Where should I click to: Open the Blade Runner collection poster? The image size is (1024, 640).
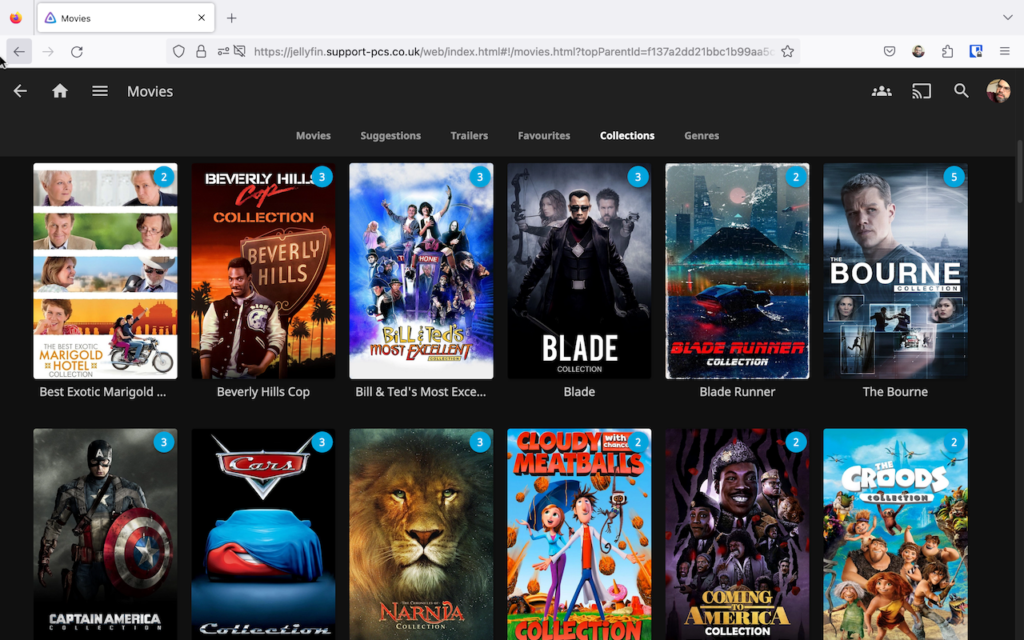[x=737, y=271]
